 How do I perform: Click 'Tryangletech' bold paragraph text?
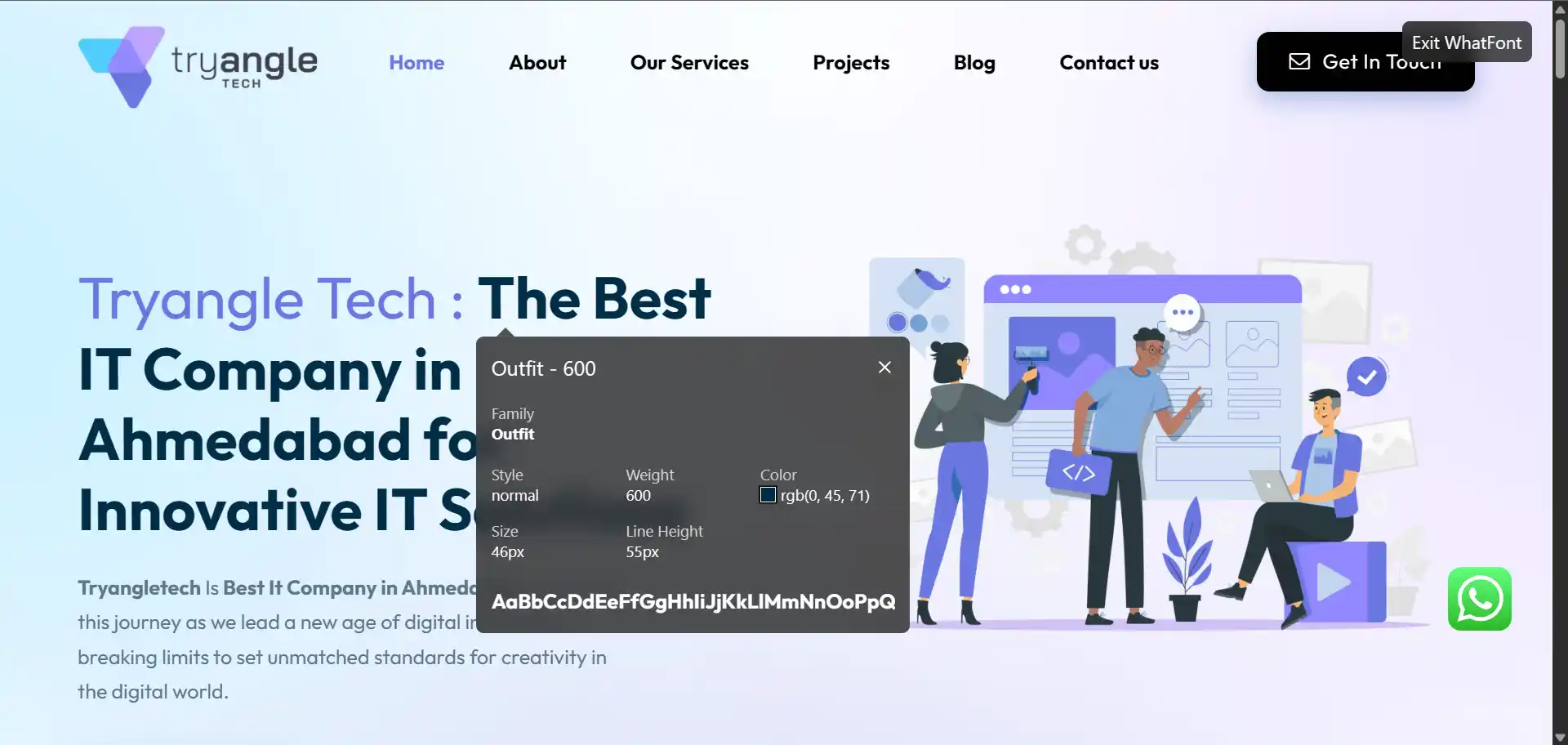click(139, 588)
